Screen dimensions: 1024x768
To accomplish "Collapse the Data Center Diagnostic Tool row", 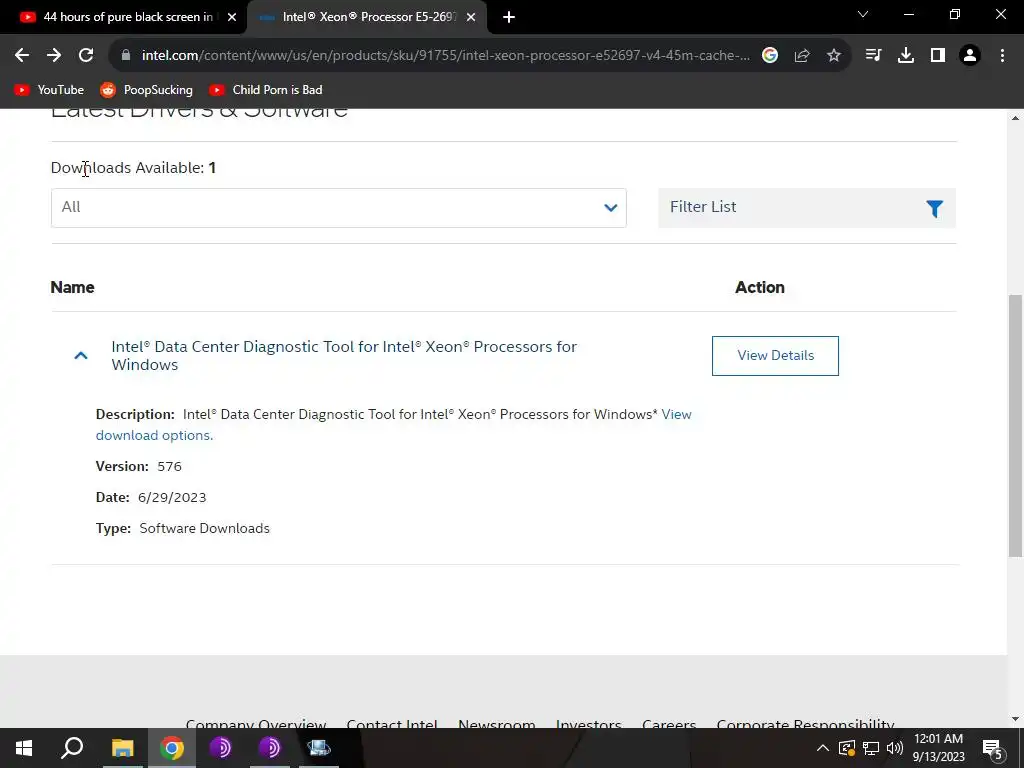I will (x=81, y=356).
